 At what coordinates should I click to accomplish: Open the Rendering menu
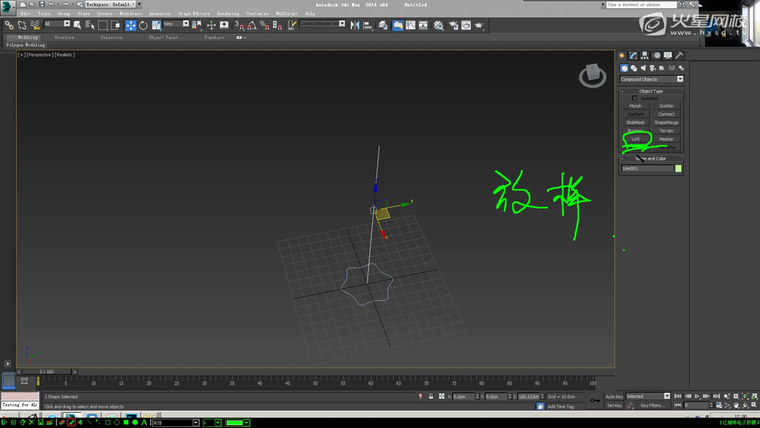point(228,13)
